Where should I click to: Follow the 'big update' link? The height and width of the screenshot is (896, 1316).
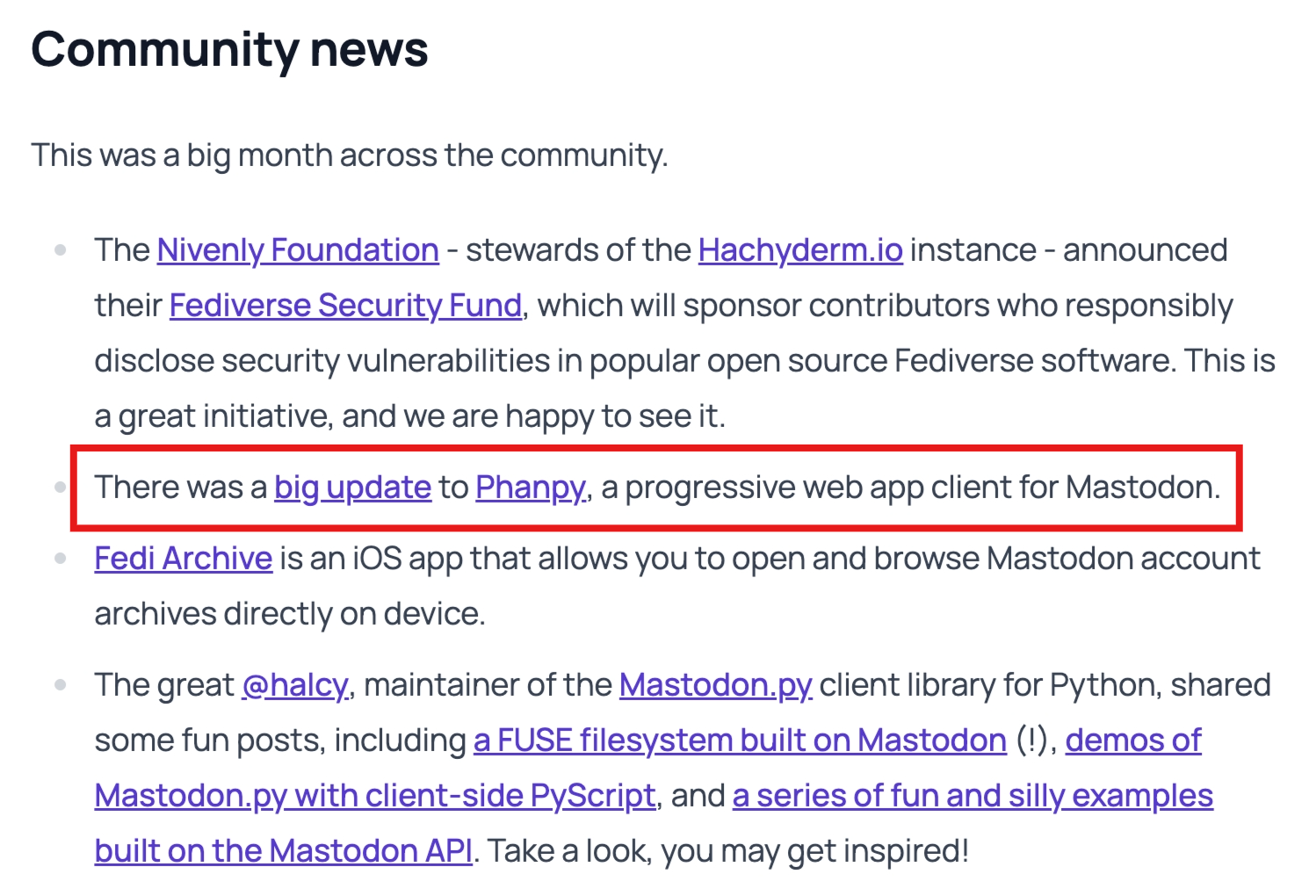click(x=352, y=488)
